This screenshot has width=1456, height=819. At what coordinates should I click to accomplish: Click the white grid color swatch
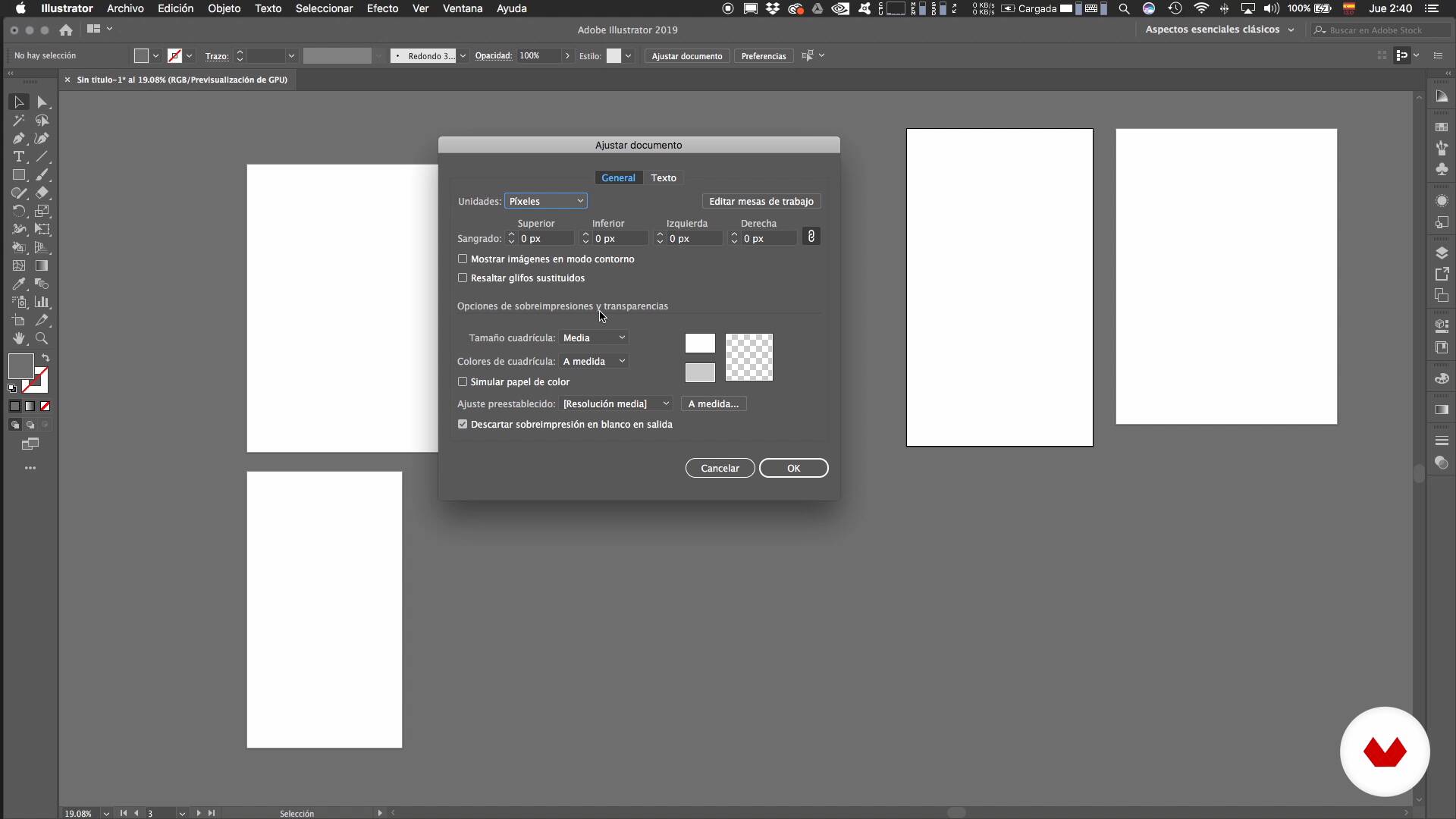point(699,344)
